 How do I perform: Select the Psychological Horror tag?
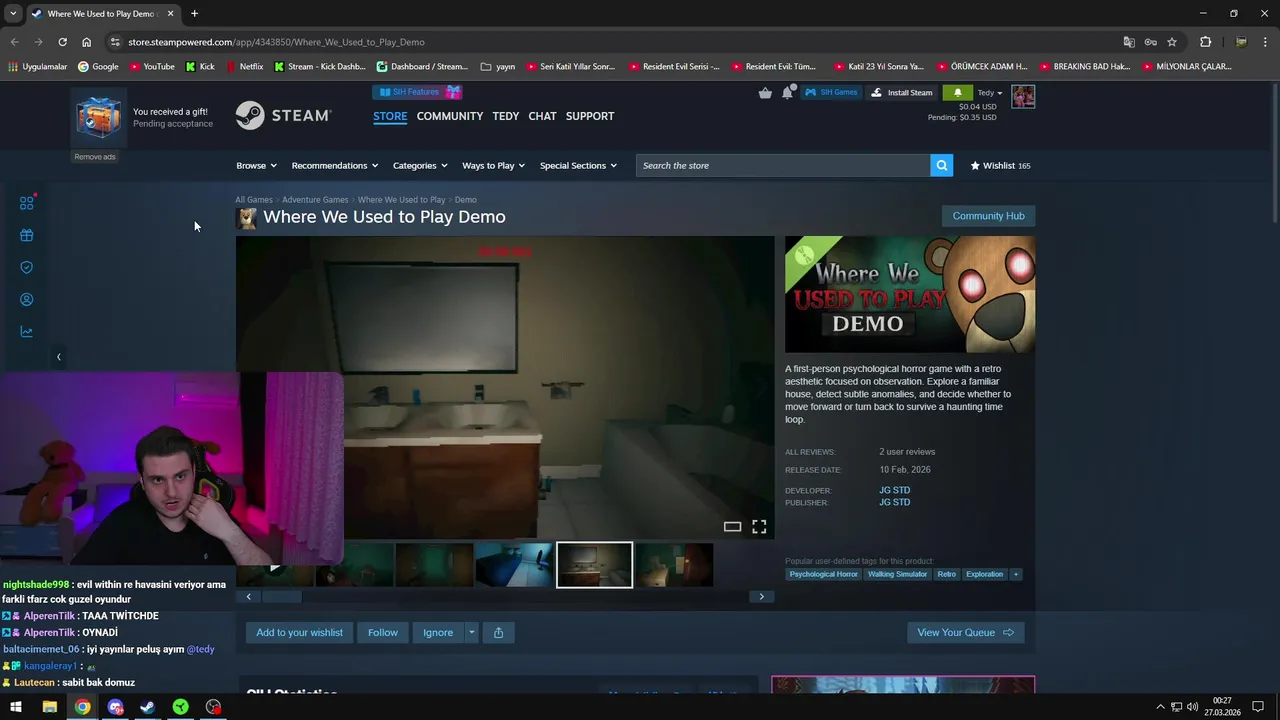click(x=823, y=574)
